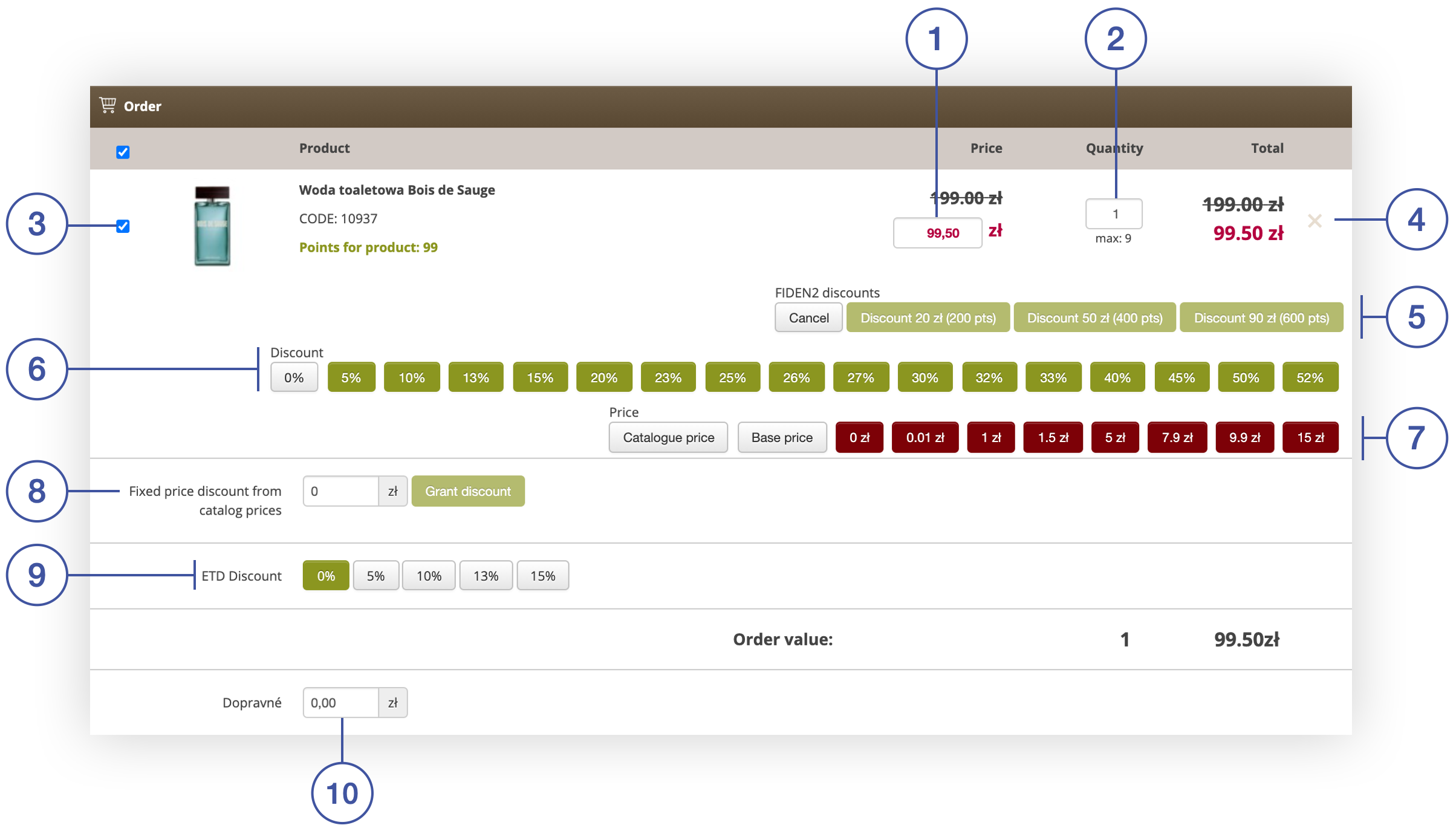
Task: Apply the 30% discount
Action: click(925, 377)
